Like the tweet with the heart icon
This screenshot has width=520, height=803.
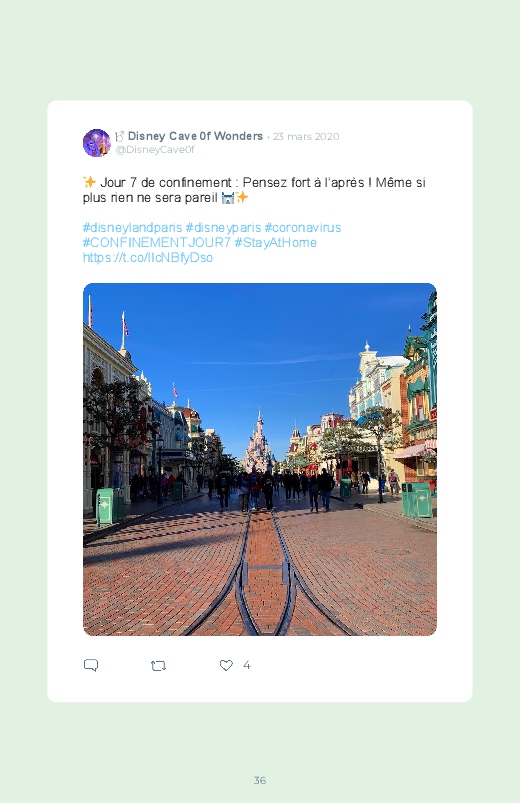coord(226,665)
